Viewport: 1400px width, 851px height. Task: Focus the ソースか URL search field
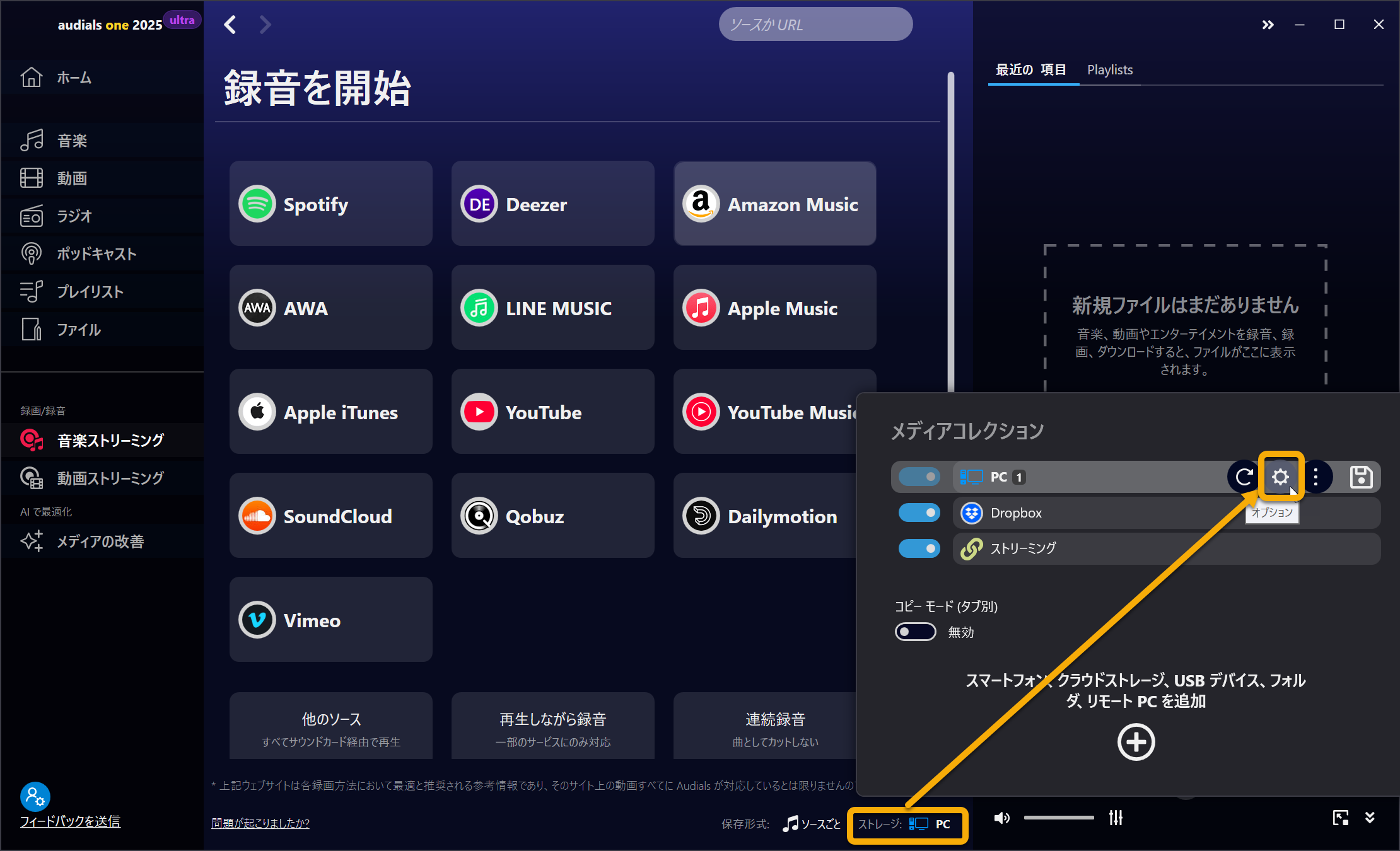(815, 25)
